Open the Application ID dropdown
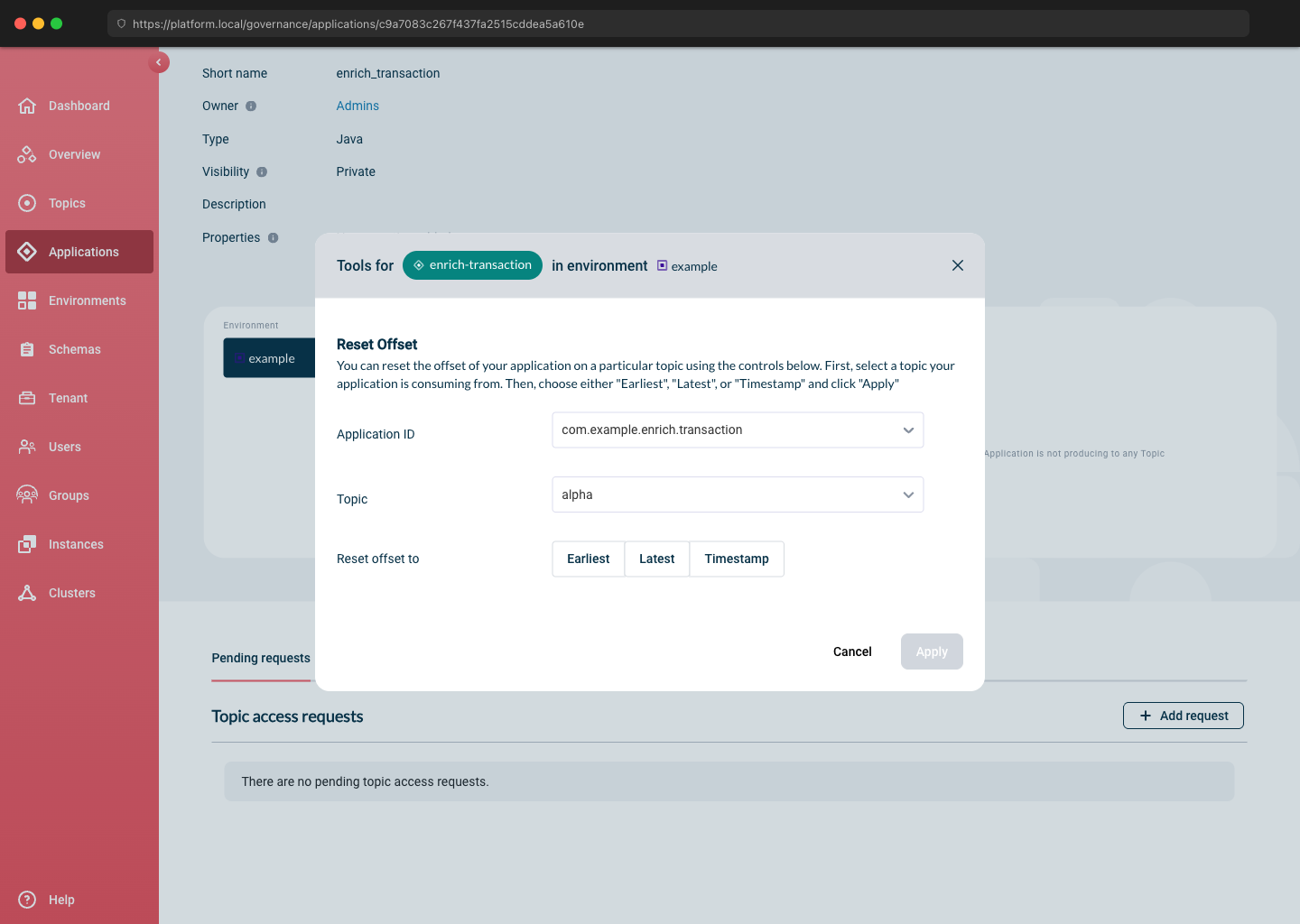This screenshot has height=924, width=1300. [x=908, y=430]
